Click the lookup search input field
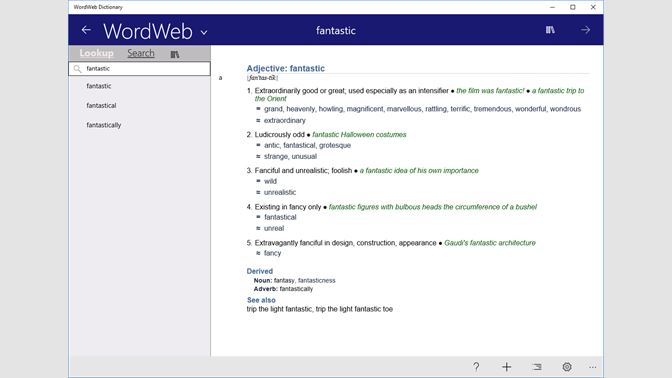The height and width of the screenshot is (378, 672). (x=139, y=69)
